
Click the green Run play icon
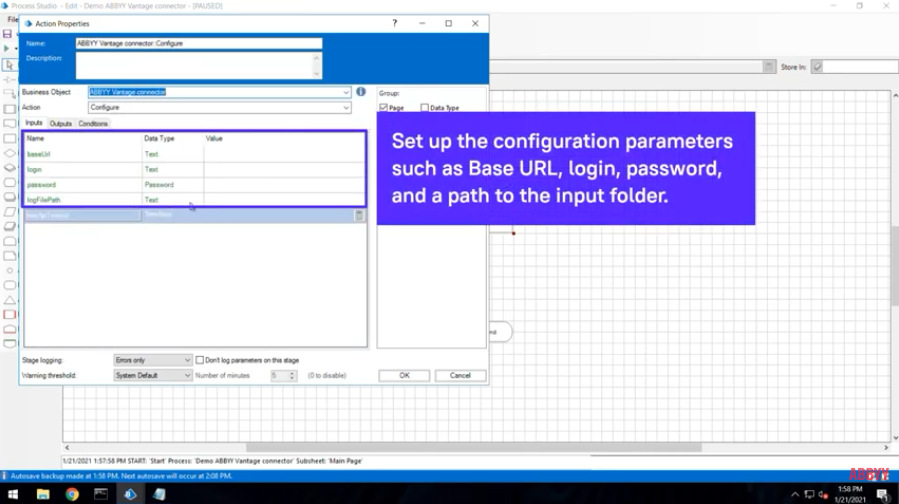[x=6, y=49]
